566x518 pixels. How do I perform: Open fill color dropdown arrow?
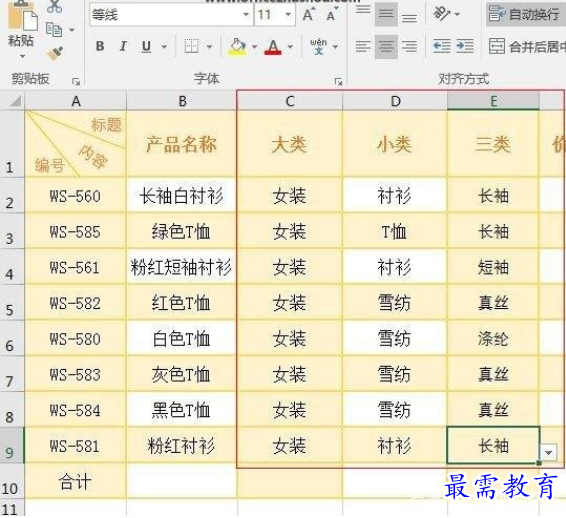[254, 47]
